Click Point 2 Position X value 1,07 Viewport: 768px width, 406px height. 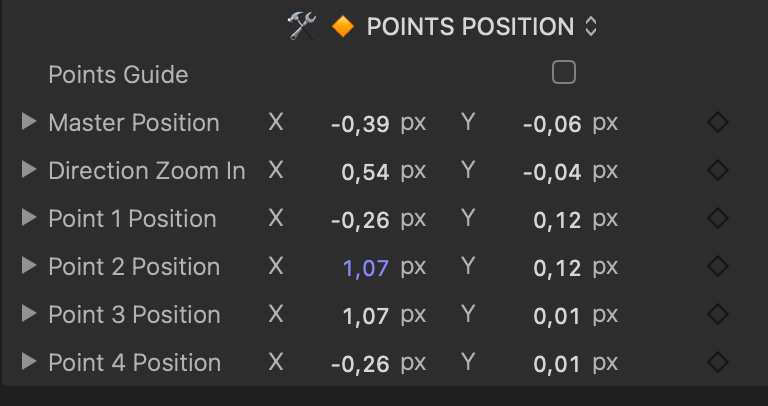tap(366, 268)
